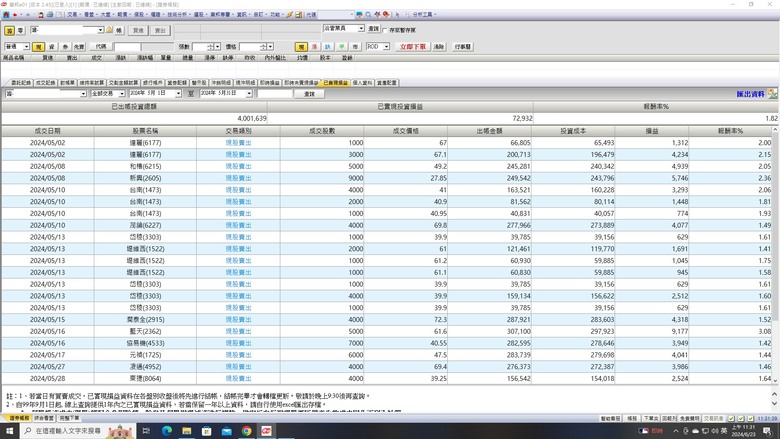The width and height of the screenshot is (780, 439).
Task: Select the 券 short-sell toggle
Action: (65, 47)
